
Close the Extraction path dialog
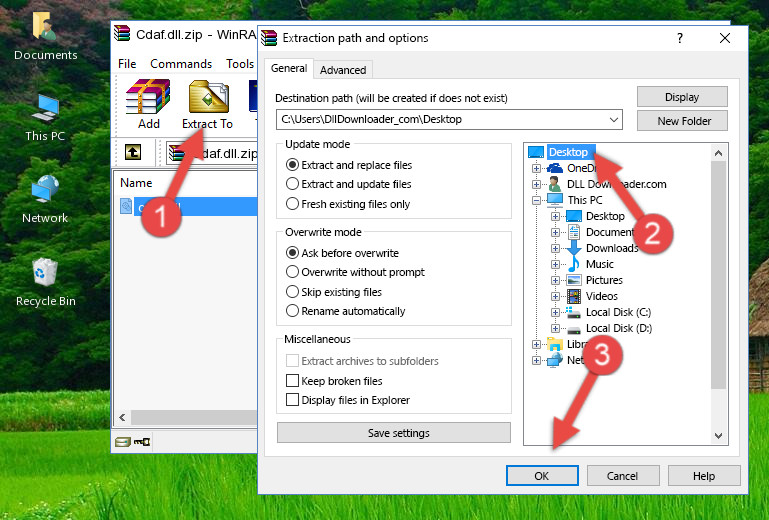pos(725,38)
